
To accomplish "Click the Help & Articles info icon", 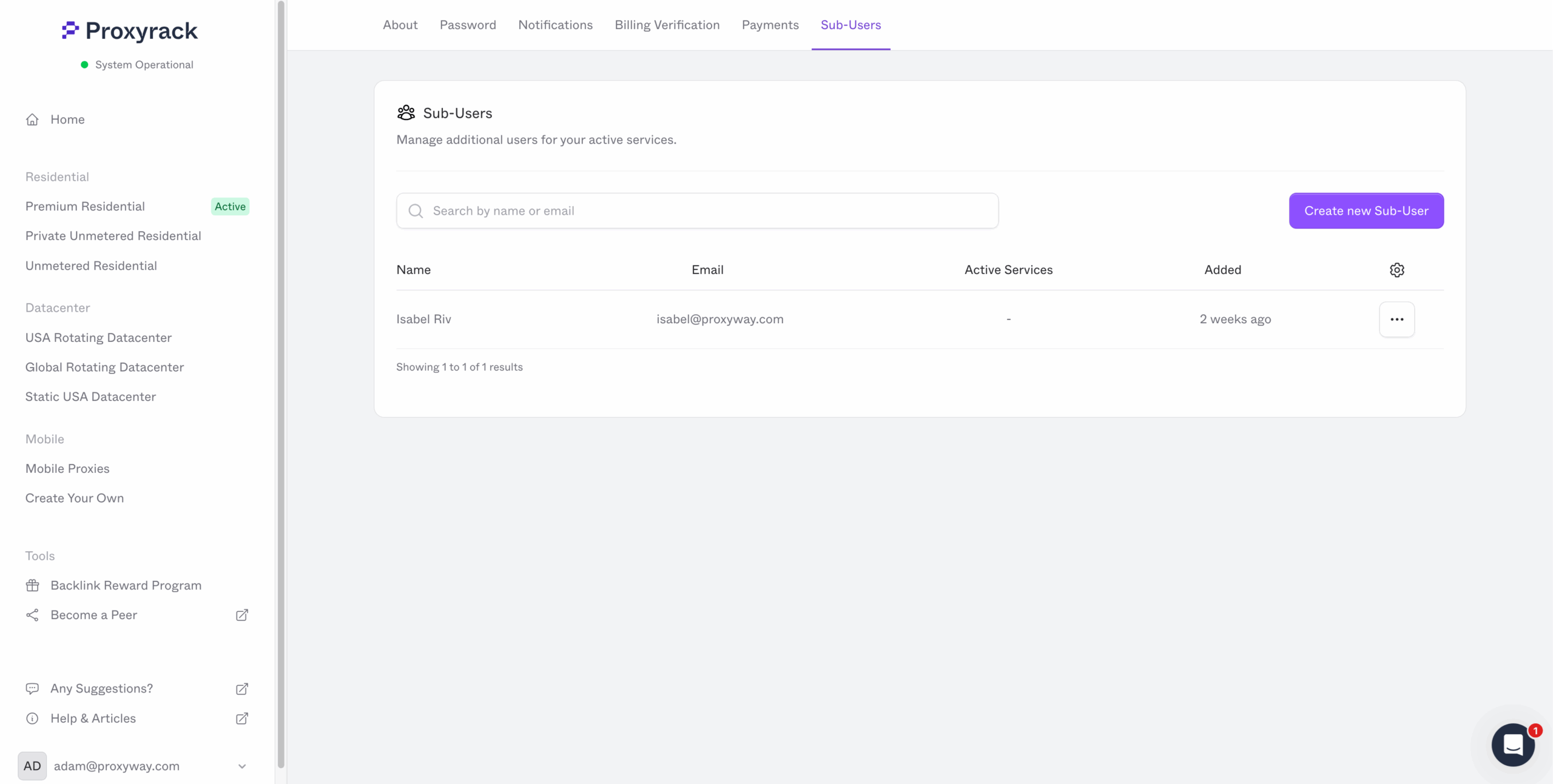I will (x=32, y=719).
